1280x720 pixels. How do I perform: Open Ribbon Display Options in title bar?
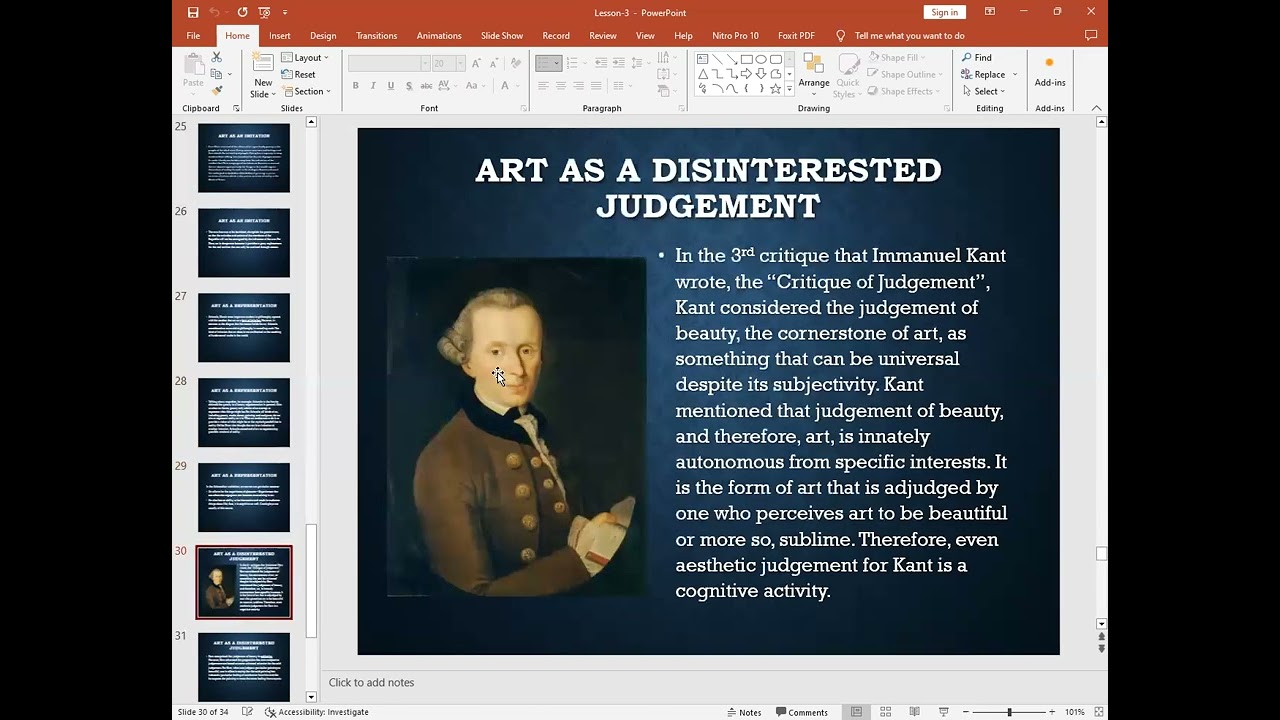(x=989, y=12)
